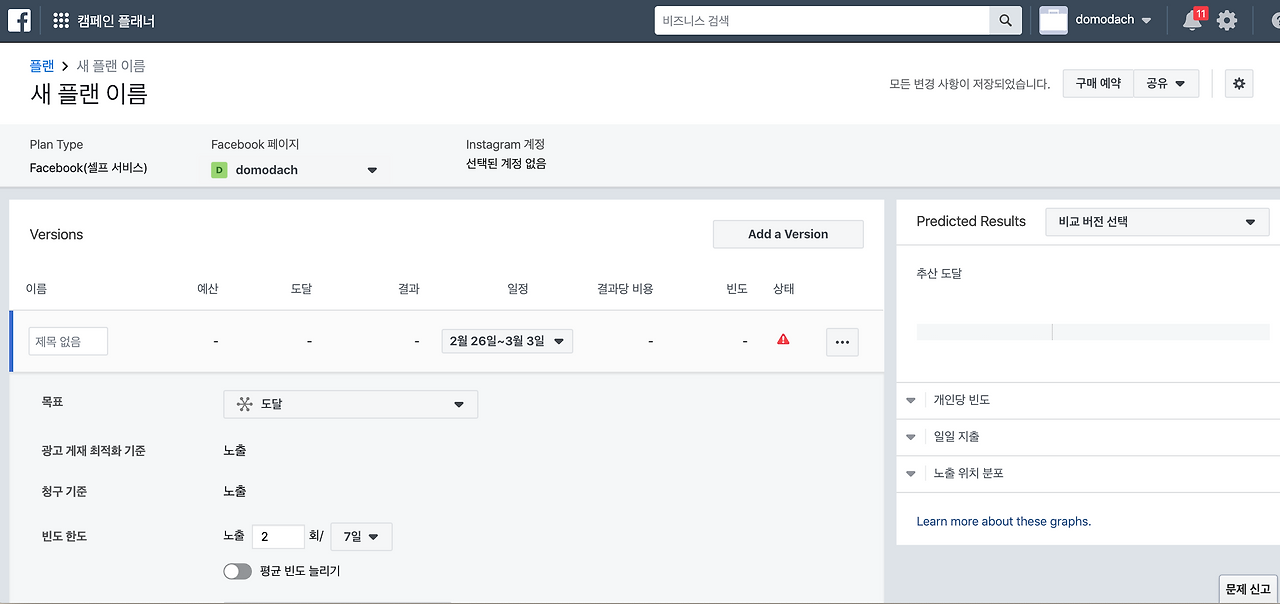Open Learn more about these graphs link
Viewport: 1280px width, 604px height.
[1004, 521]
